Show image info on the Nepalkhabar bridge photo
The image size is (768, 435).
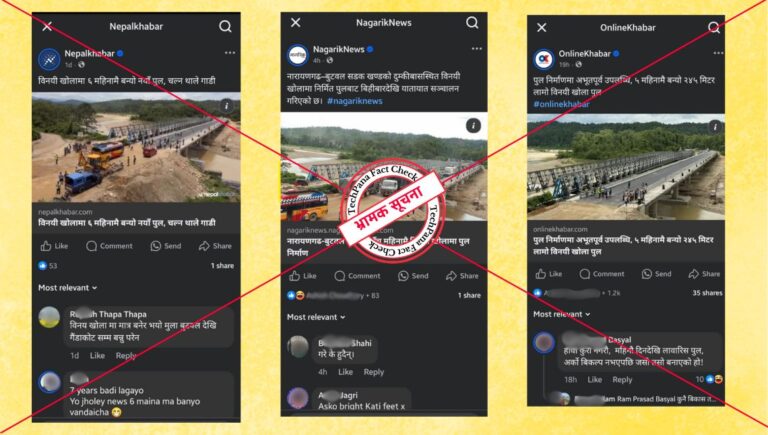pos(226,106)
